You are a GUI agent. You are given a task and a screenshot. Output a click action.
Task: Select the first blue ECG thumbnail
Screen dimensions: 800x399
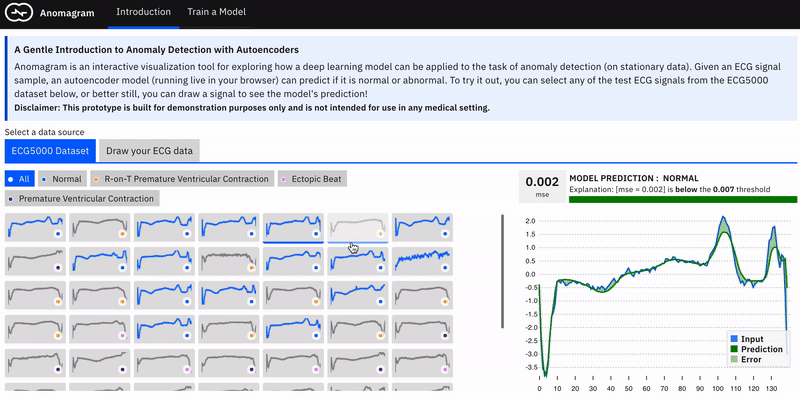click(x=36, y=227)
